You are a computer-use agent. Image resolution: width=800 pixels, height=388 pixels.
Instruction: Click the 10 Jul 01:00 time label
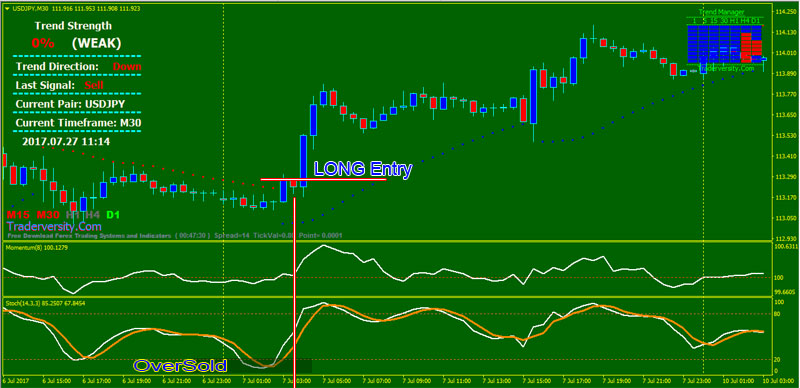click(738, 381)
